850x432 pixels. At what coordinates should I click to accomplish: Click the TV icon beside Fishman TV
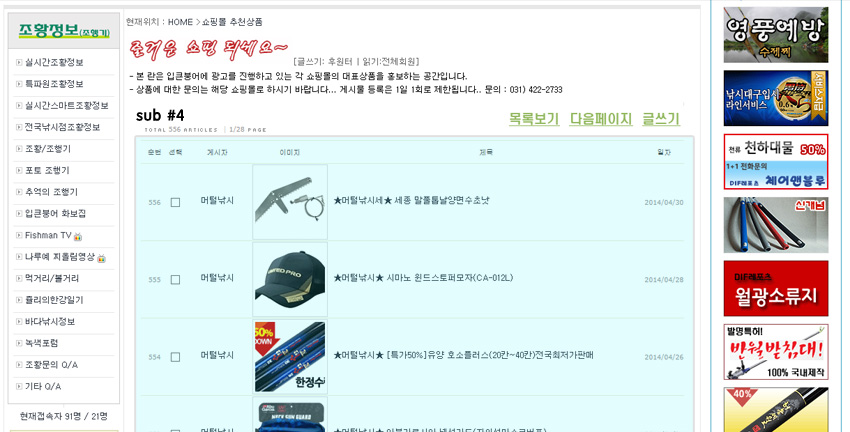click(78, 236)
